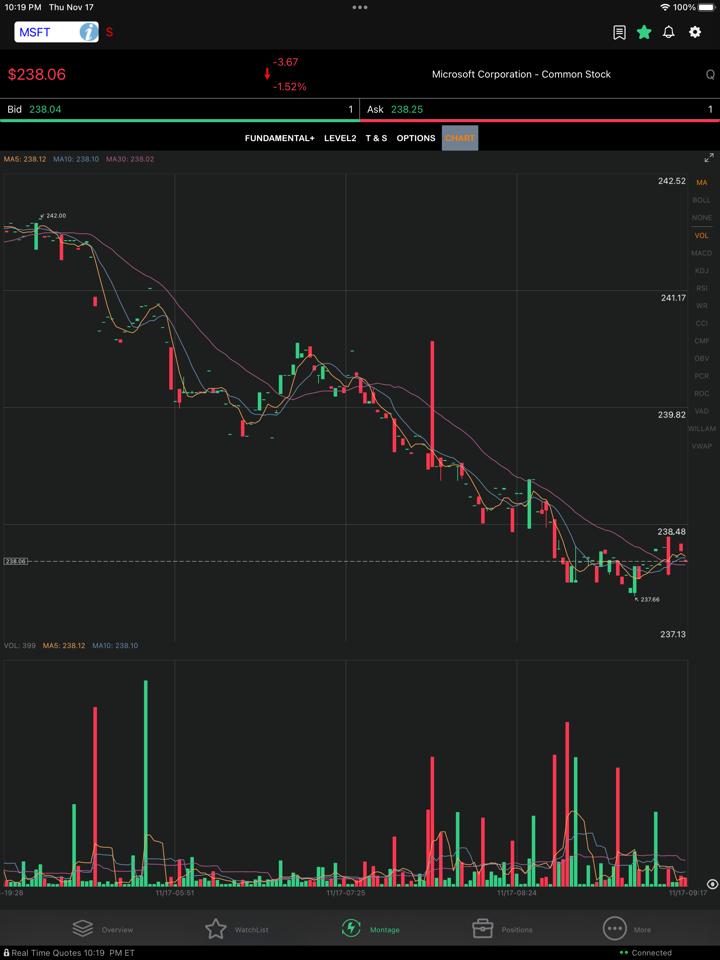Open settings gear icon
This screenshot has width=720, height=960.
click(x=695, y=32)
